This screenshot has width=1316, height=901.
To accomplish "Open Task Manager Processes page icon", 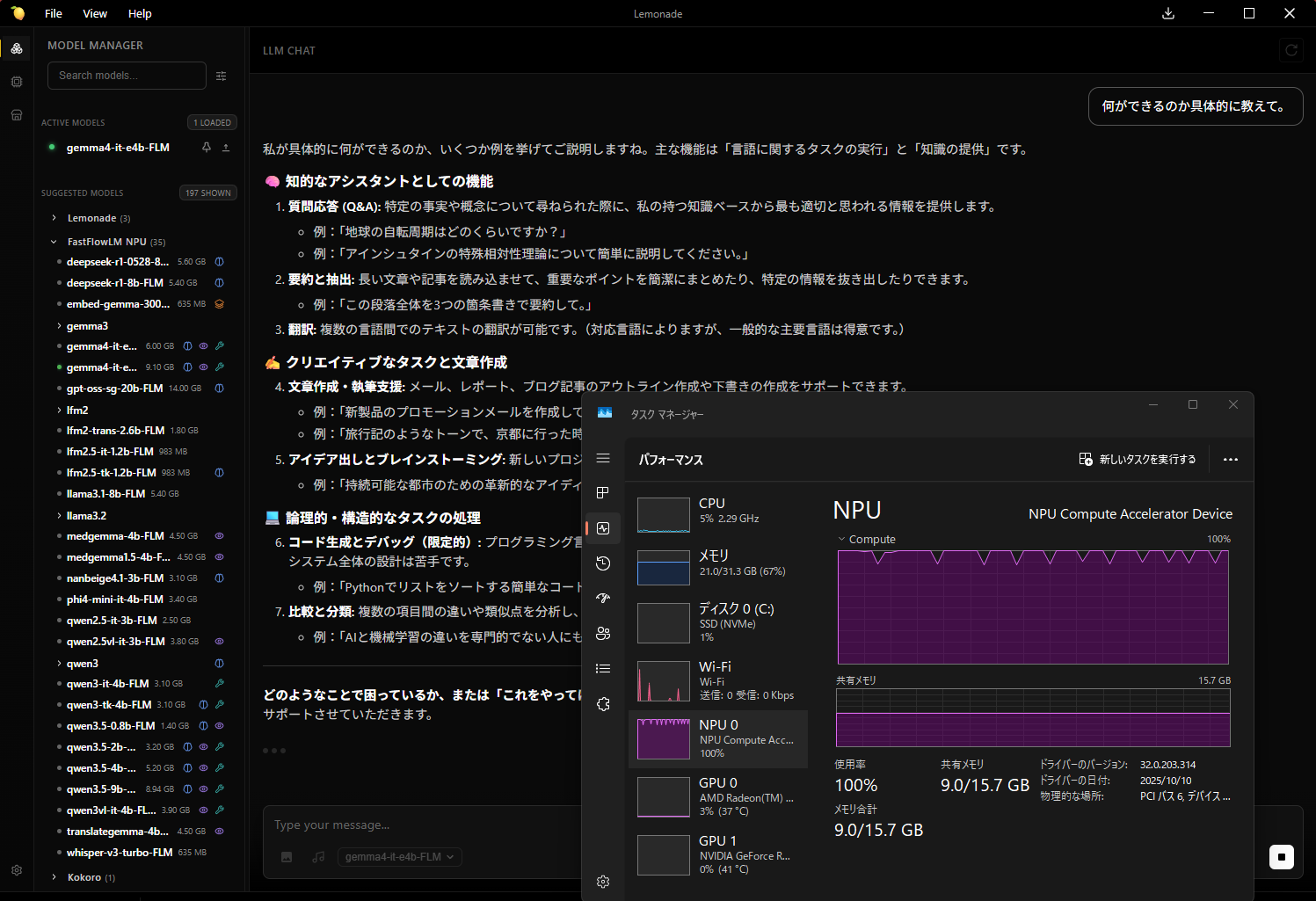I will tap(603, 493).
